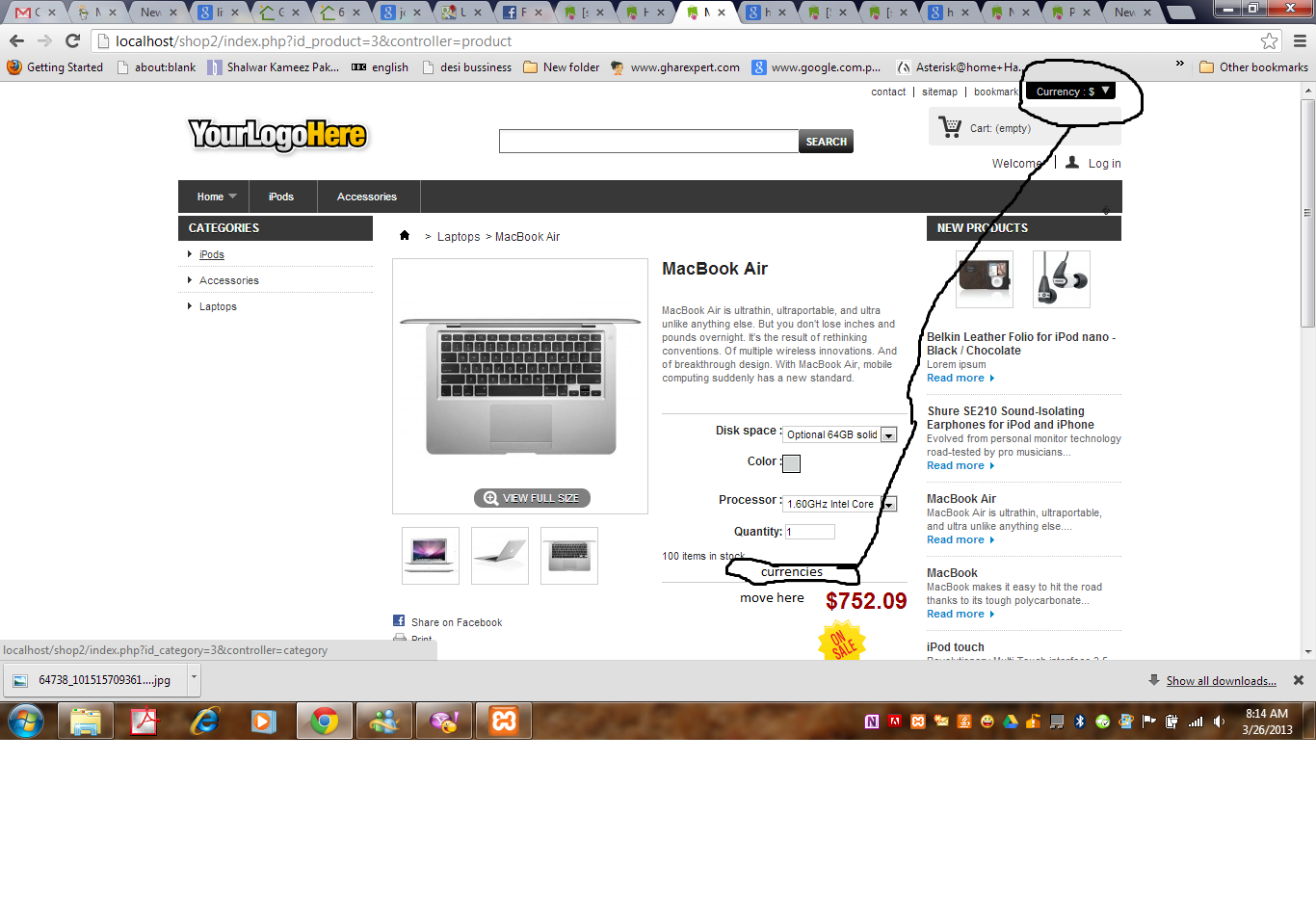The width and height of the screenshot is (1316, 919).
Task: Open the Chrome menu icon
Action: click(x=1300, y=40)
